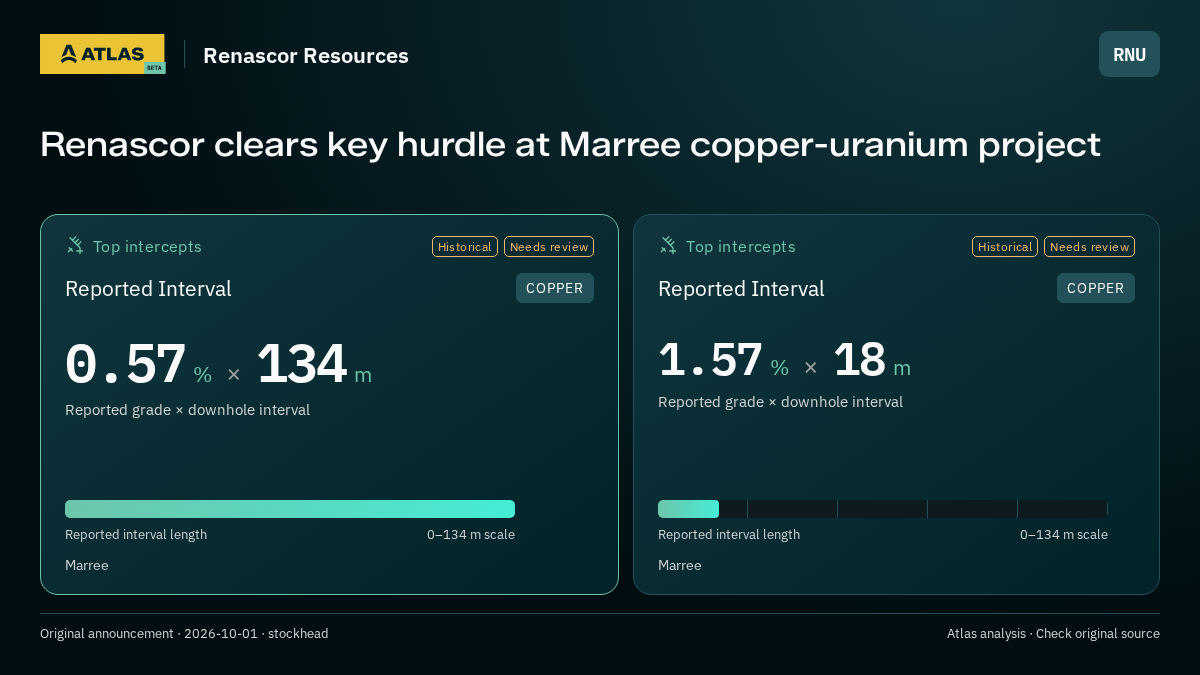Screen dimensions: 1200x675
Task: Click 'Marree' label on the 1.57% card
Action: pyautogui.click(x=680, y=566)
